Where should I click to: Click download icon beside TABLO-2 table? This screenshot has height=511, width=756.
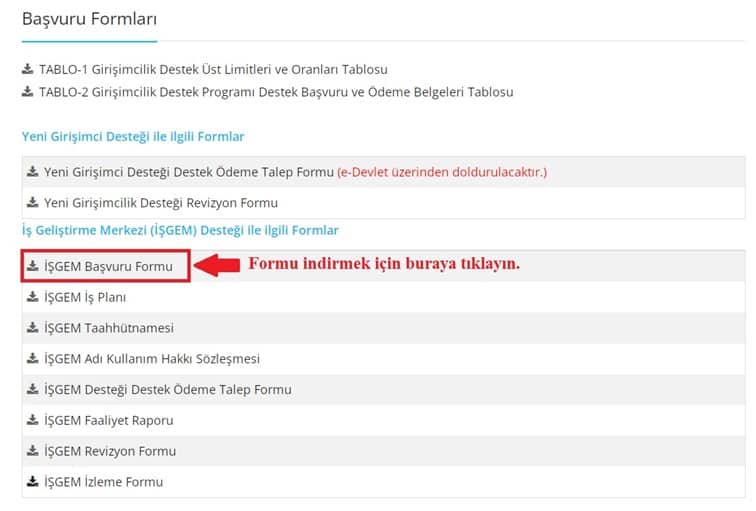tap(27, 92)
